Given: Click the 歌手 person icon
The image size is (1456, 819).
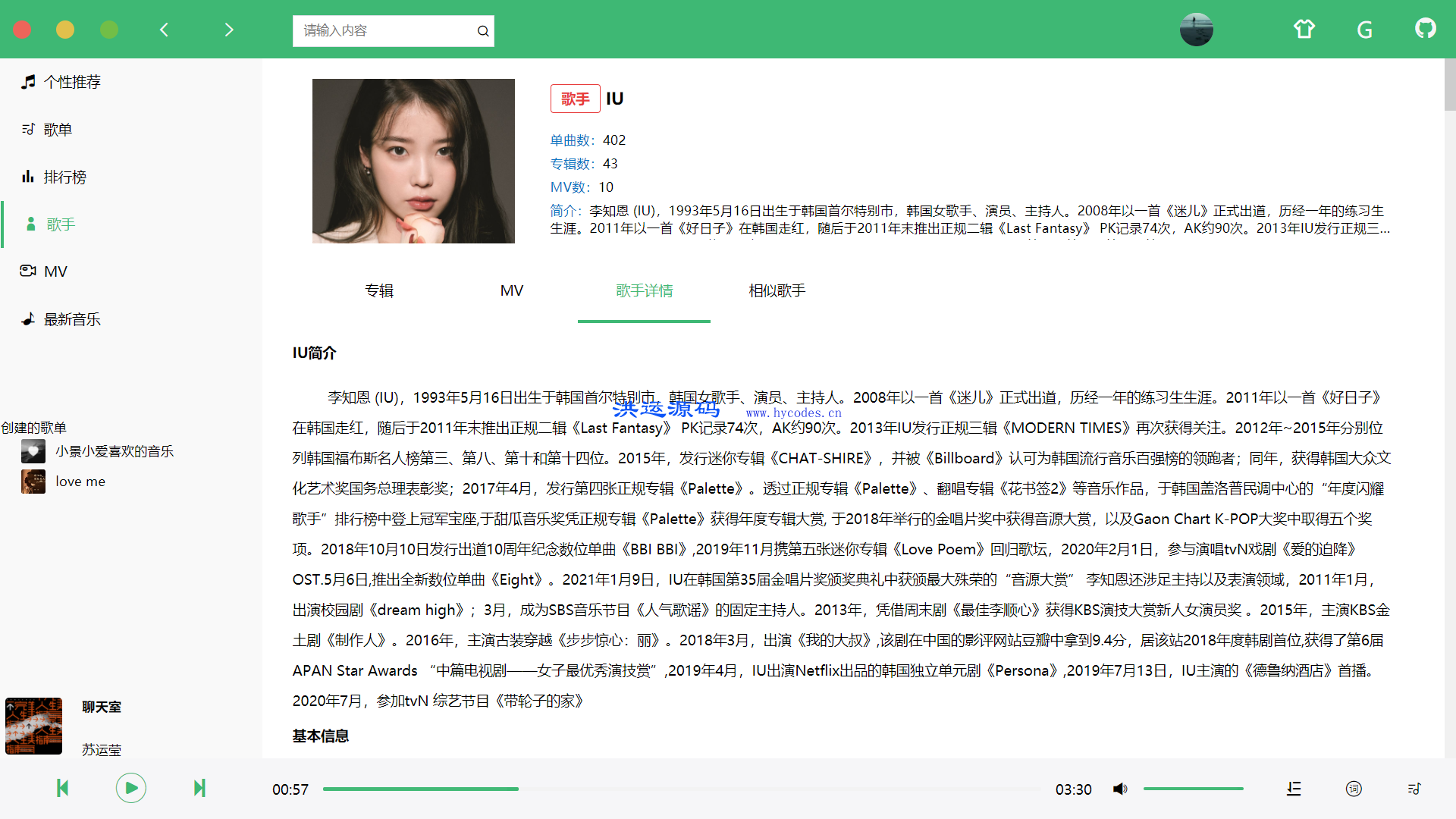Looking at the screenshot, I should click(x=31, y=224).
